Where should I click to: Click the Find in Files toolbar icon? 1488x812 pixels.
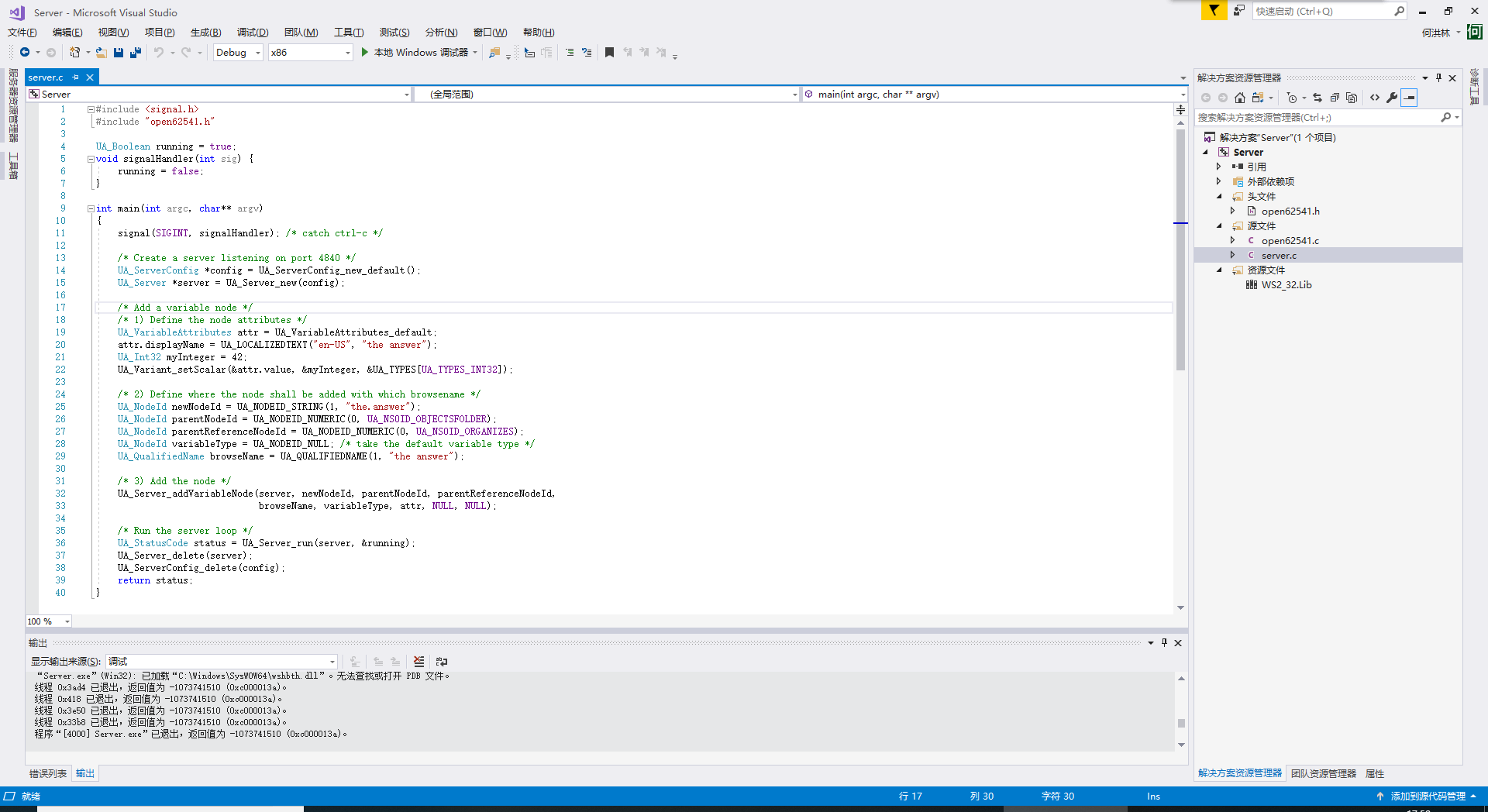(494, 52)
